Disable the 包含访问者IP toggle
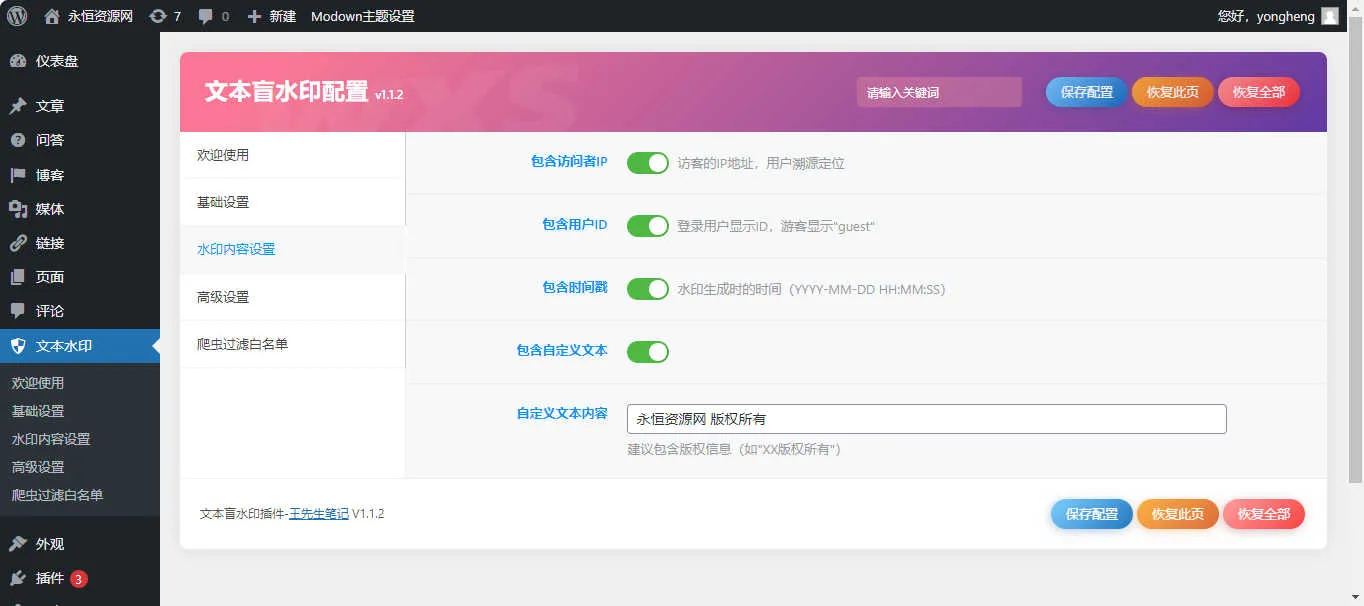Viewport: 1364px width, 606px height. click(x=647, y=162)
